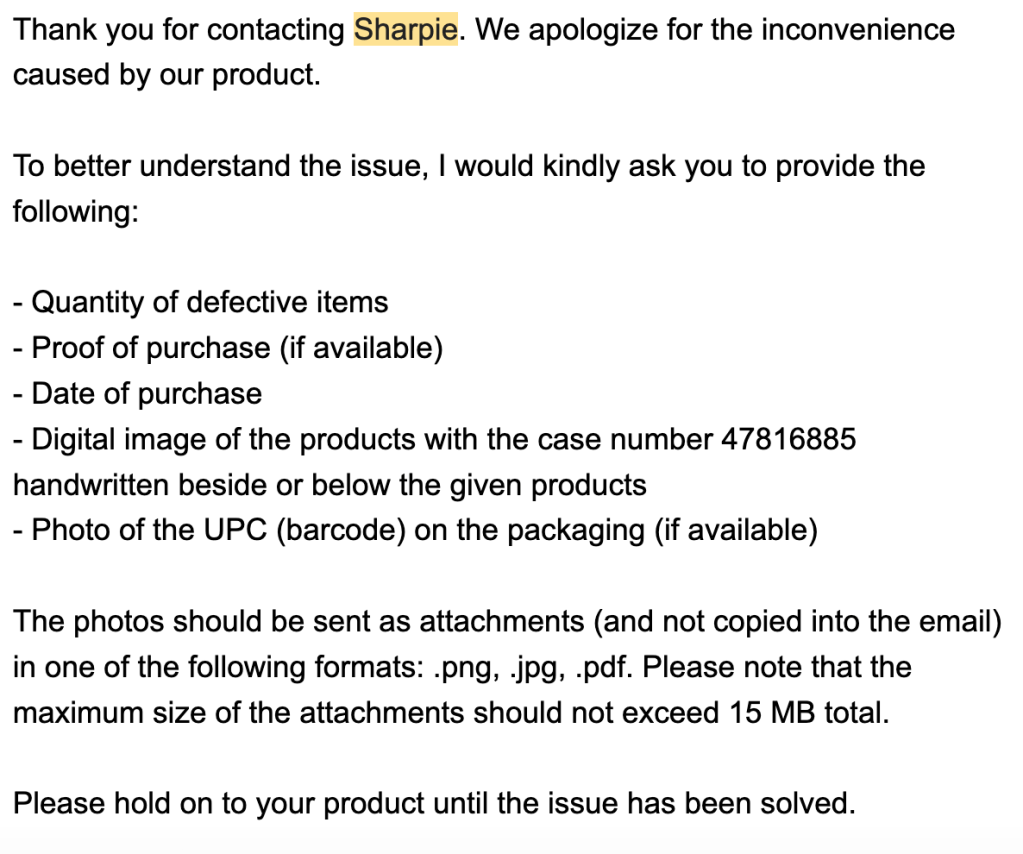Click the "Date of purchase" line
Viewport: 1023px width, 854px height.
point(137,393)
